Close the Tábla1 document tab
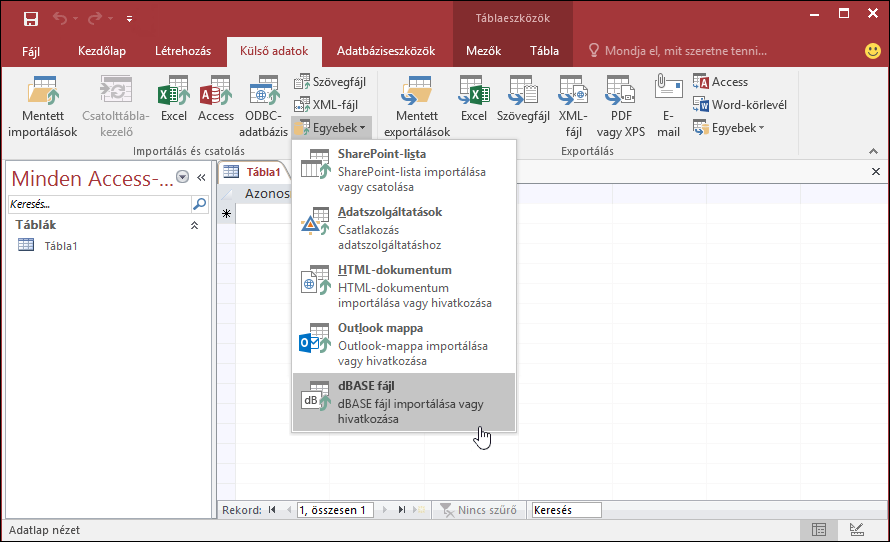This screenshot has height=542, width=890. [x=876, y=171]
